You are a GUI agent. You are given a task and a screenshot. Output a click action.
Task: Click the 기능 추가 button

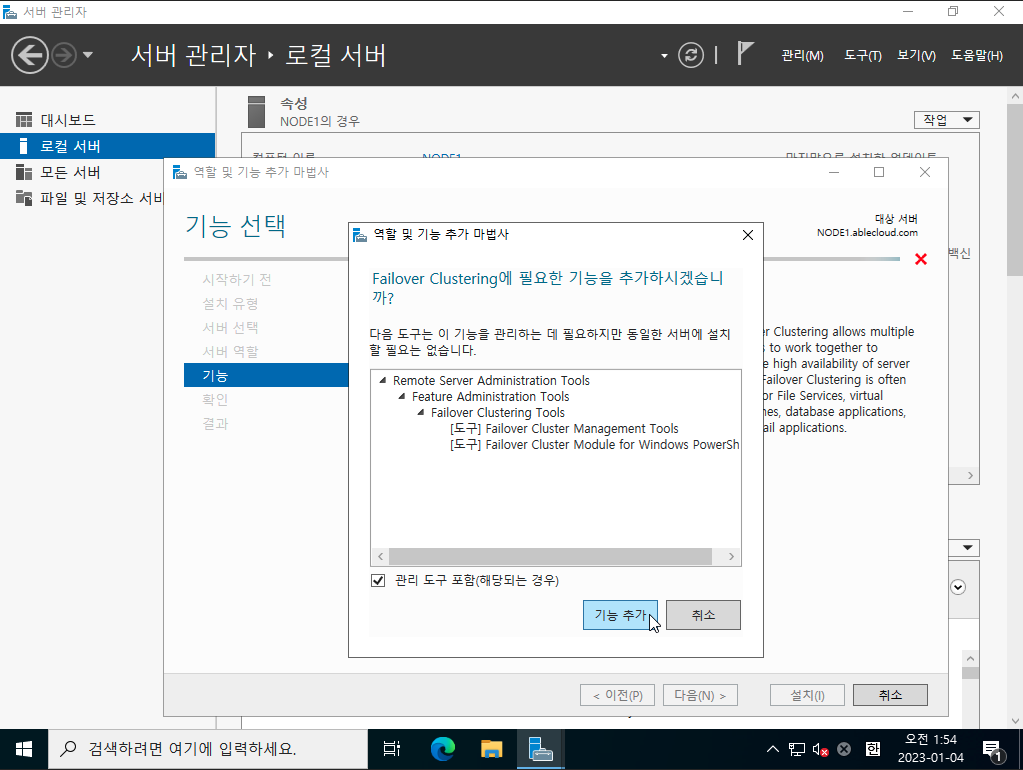pyautogui.click(x=620, y=615)
